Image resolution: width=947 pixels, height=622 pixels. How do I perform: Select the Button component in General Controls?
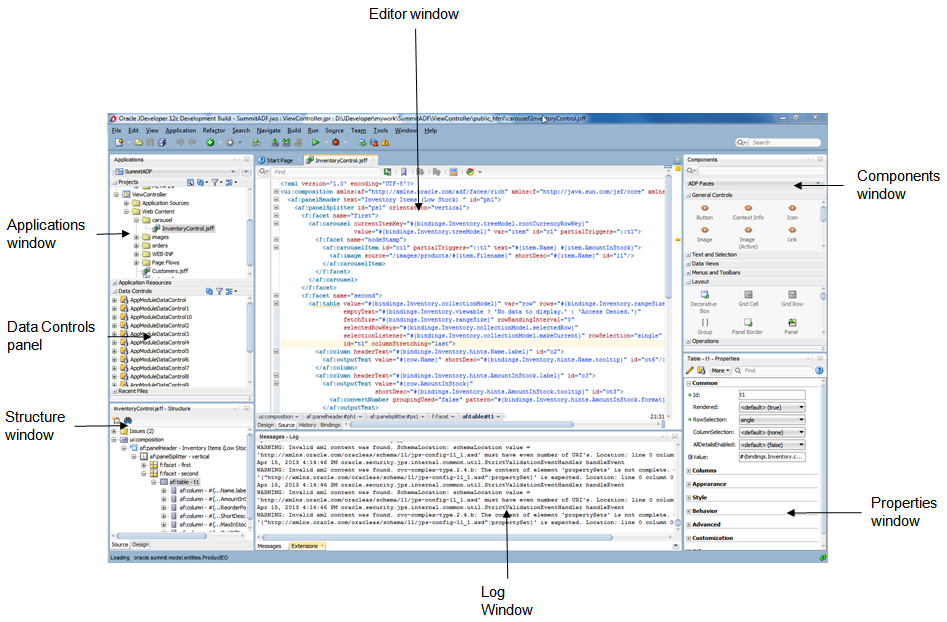(704, 212)
